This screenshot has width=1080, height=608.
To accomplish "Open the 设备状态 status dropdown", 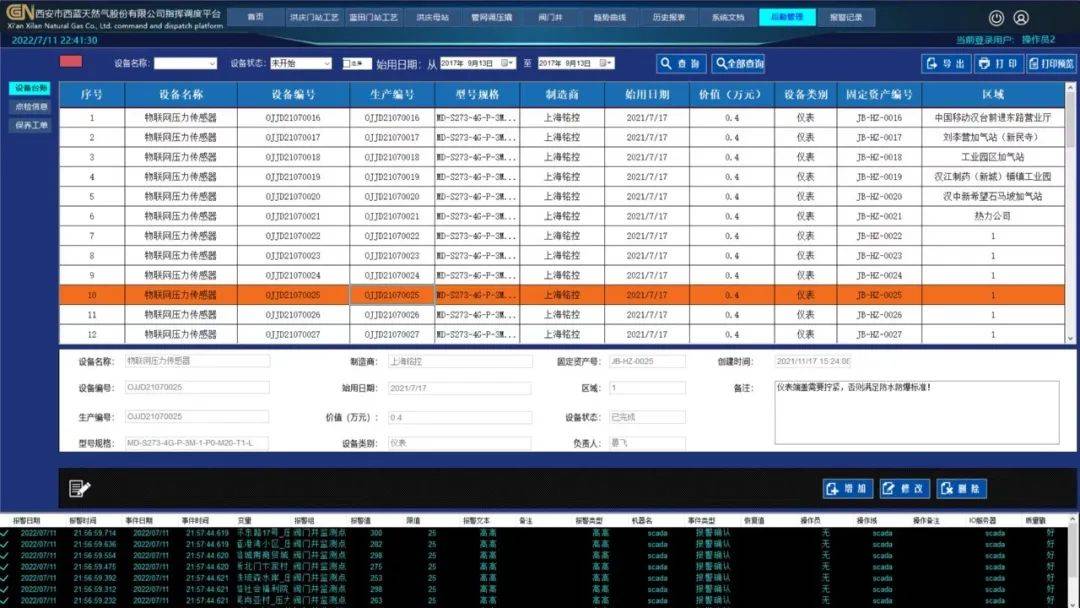I will (x=327, y=63).
